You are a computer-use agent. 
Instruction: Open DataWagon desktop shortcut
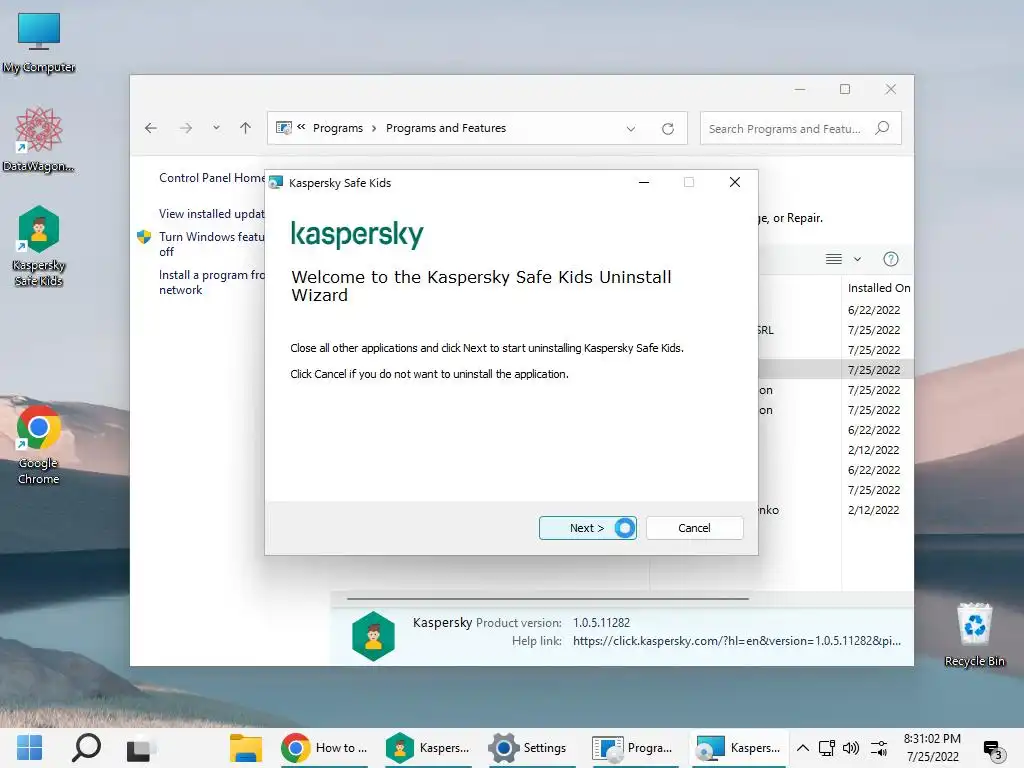[x=39, y=140]
